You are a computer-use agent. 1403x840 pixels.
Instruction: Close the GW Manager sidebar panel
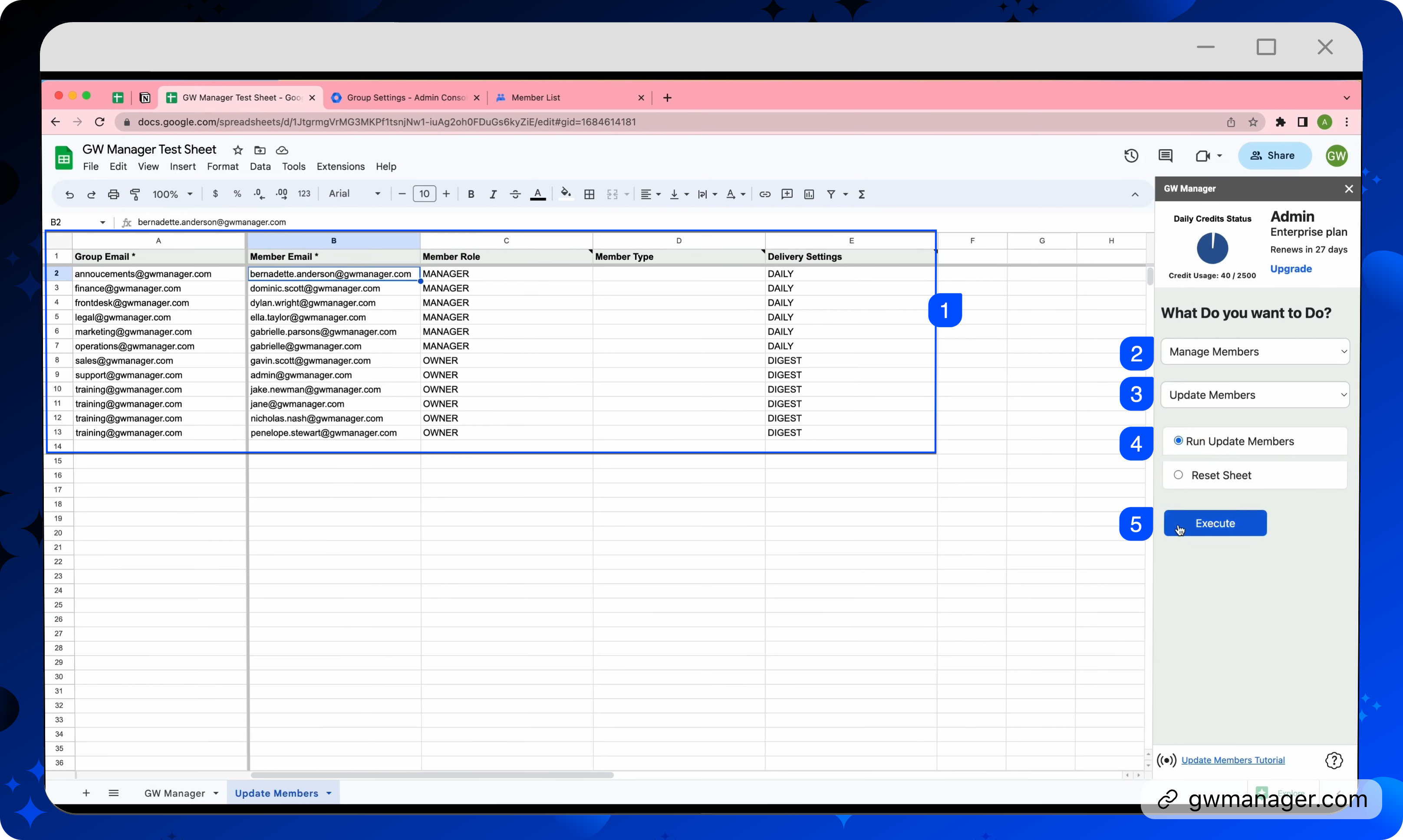pyautogui.click(x=1349, y=188)
